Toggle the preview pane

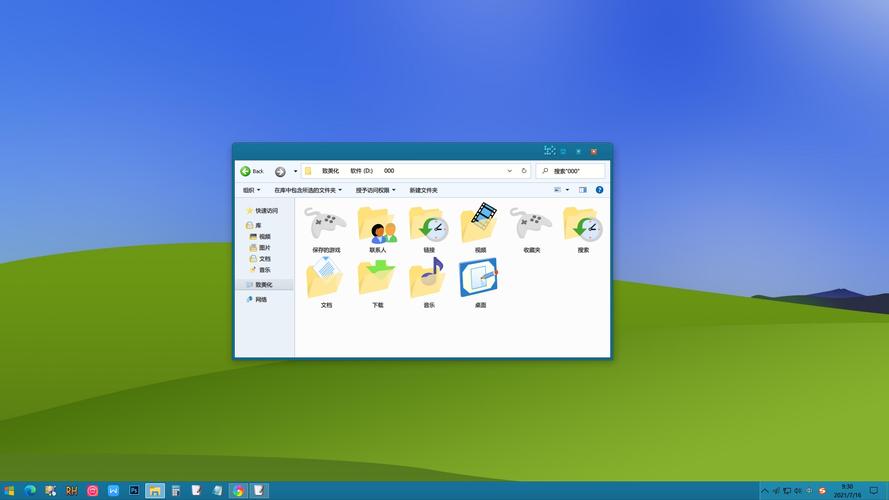[582, 190]
